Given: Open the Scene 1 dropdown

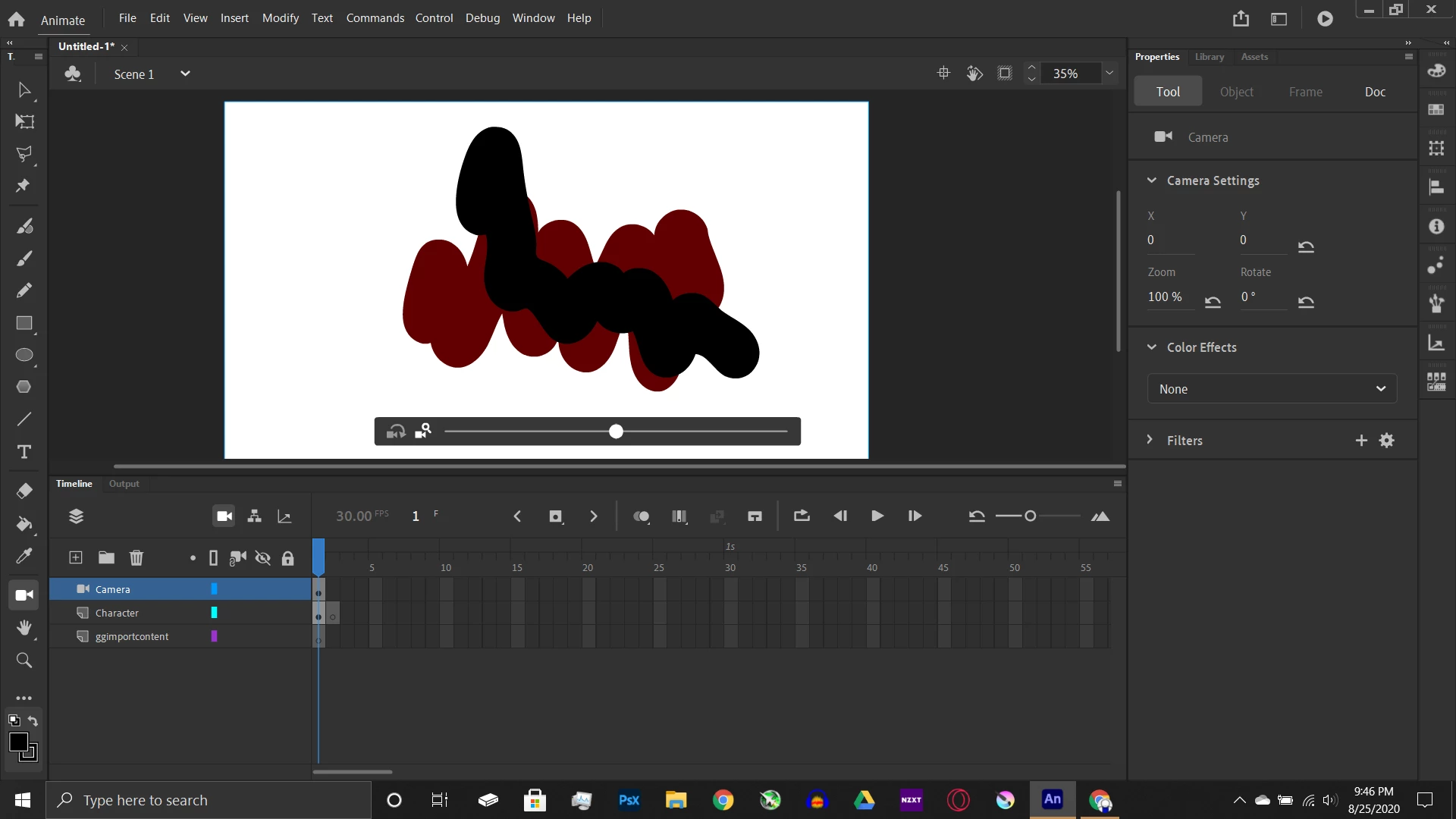Looking at the screenshot, I should pos(184,74).
